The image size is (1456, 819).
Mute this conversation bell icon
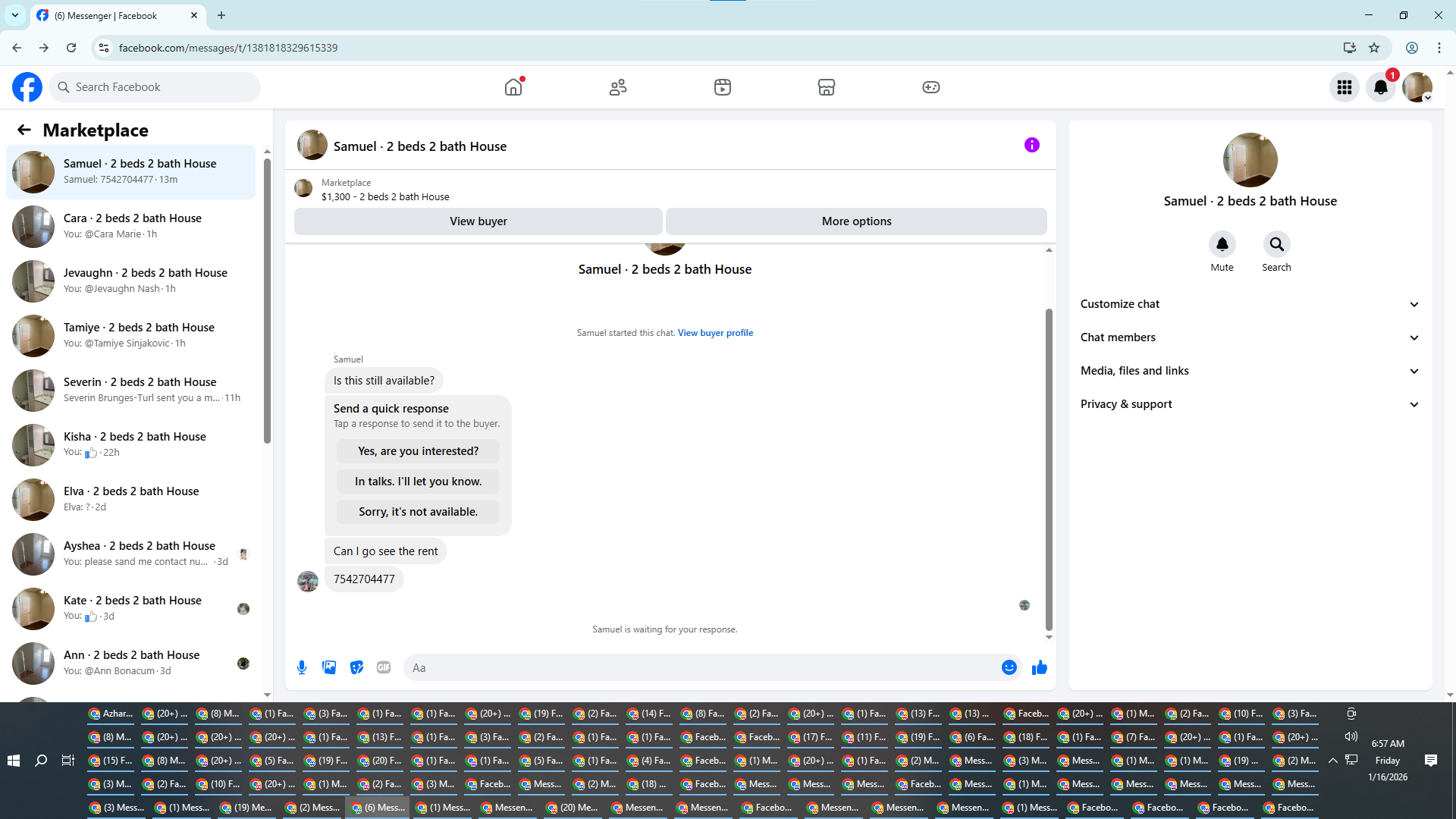(1222, 244)
